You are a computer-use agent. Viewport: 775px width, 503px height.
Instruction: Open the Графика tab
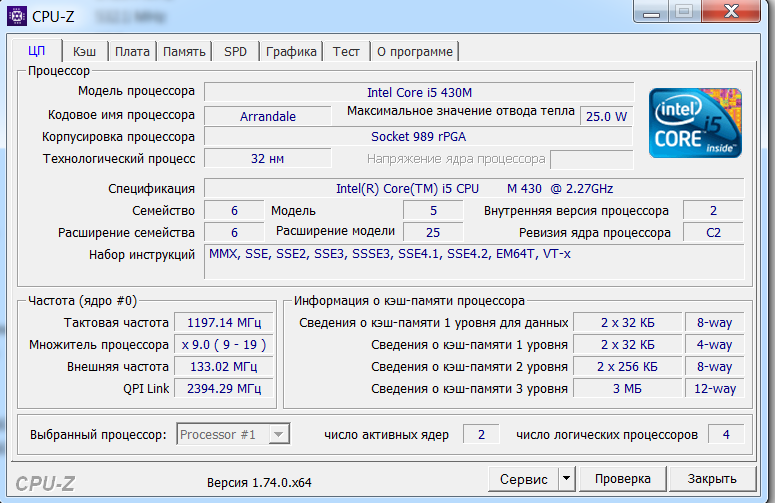click(292, 51)
